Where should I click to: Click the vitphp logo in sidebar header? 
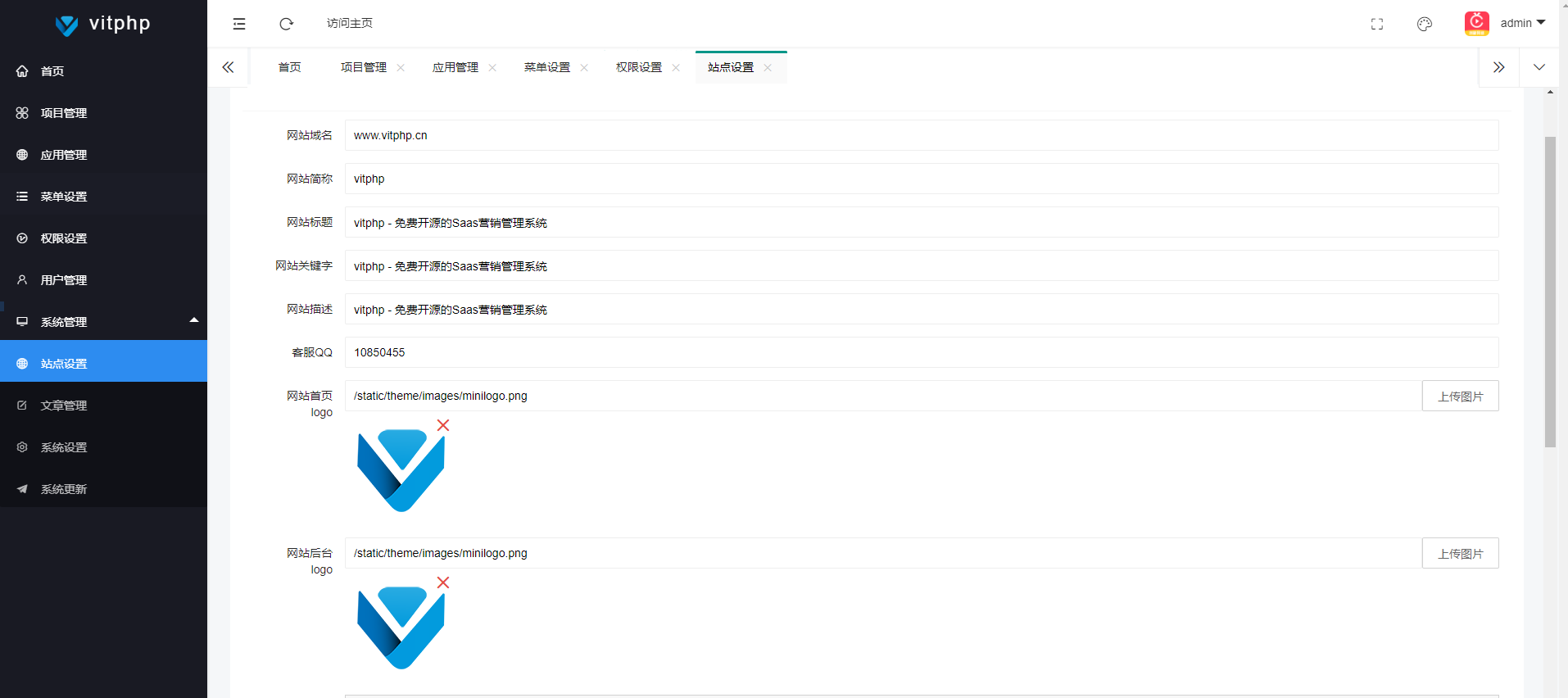(x=103, y=24)
